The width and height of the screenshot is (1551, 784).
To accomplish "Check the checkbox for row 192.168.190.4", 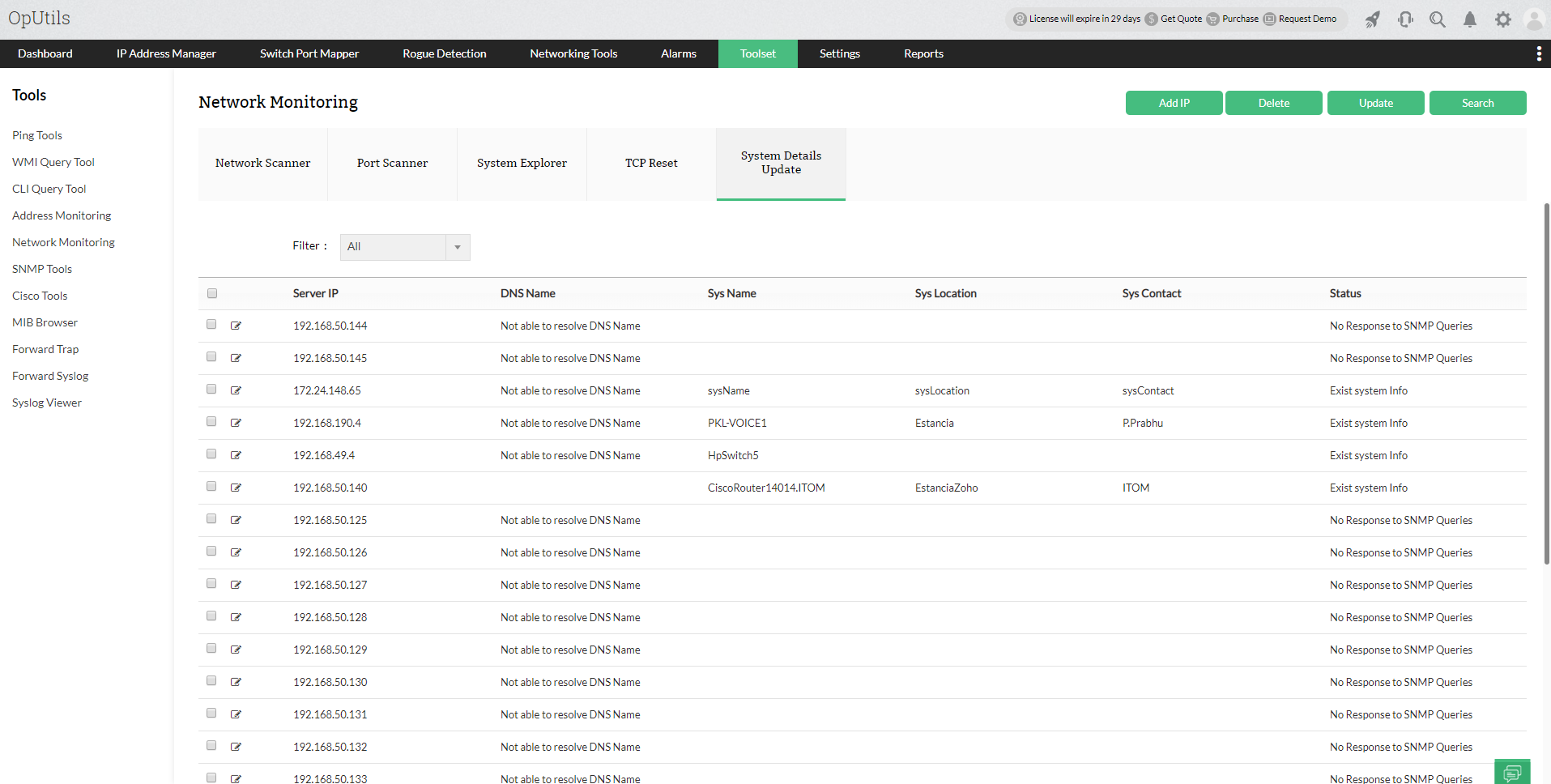I will tap(211, 421).
